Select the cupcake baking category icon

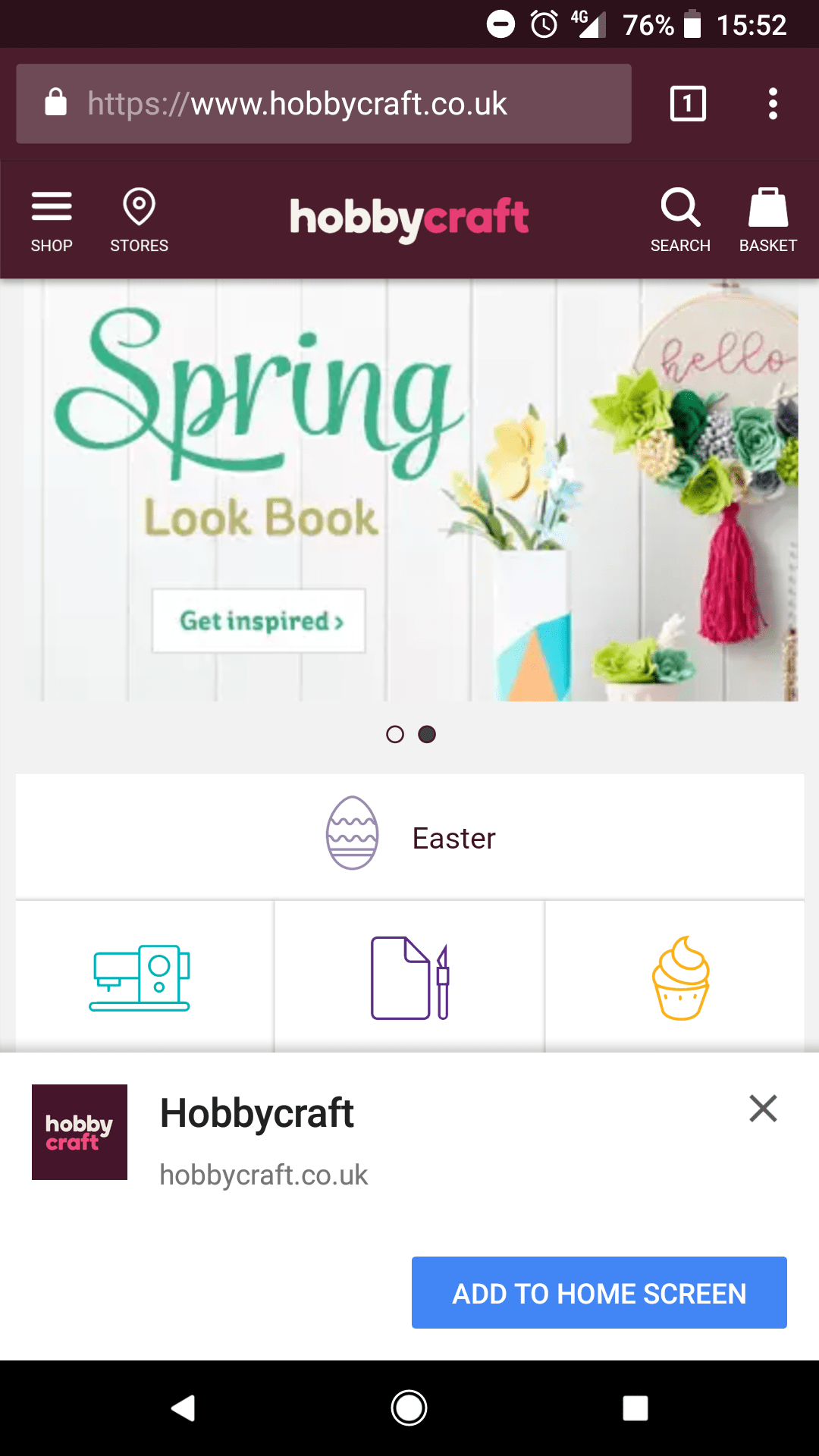coord(681,978)
